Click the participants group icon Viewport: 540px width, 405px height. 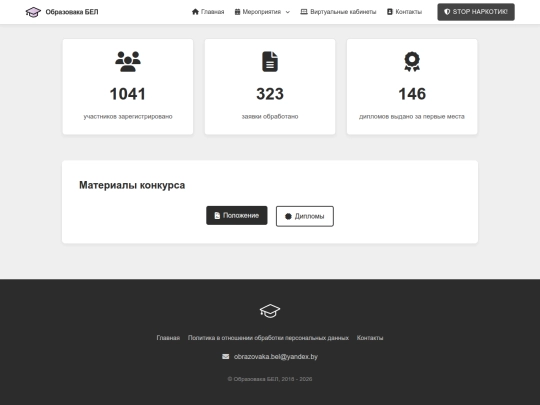tap(128, 61)
